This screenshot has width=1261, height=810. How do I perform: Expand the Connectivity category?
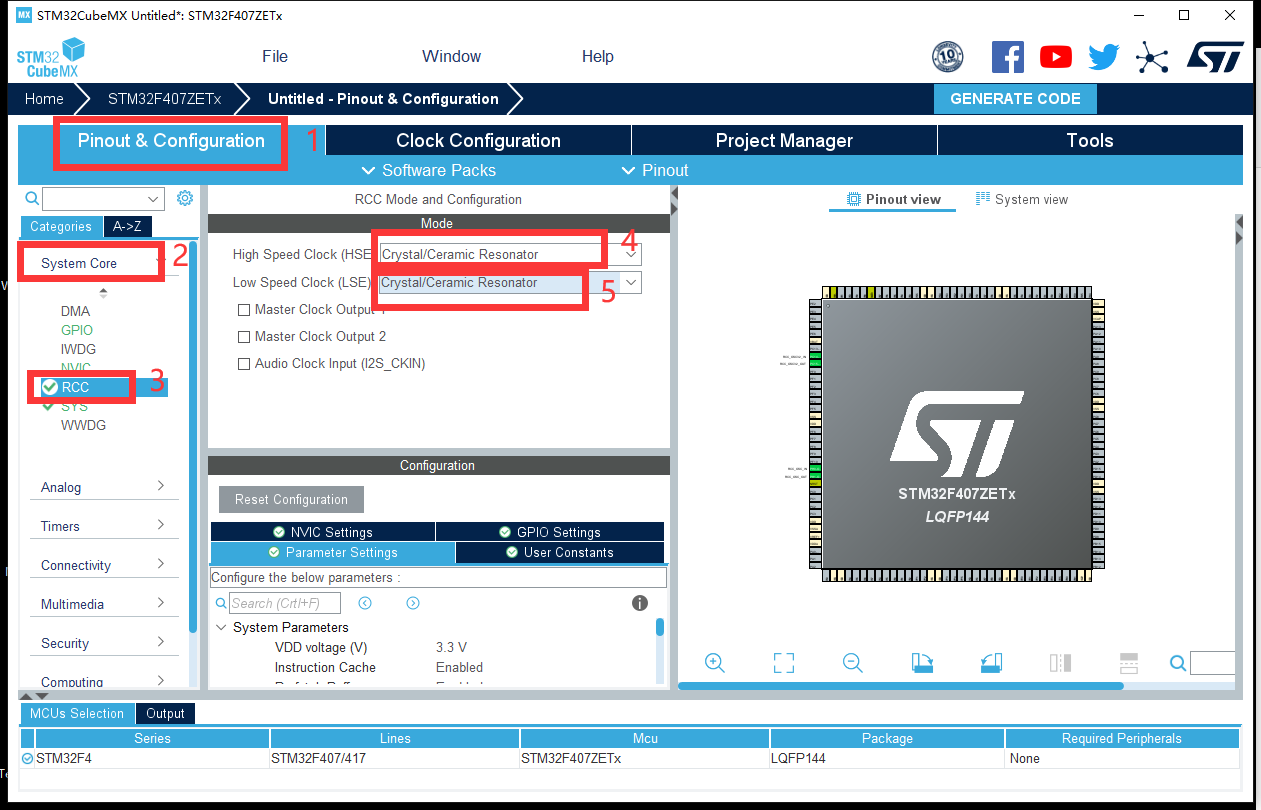point(104,565)
